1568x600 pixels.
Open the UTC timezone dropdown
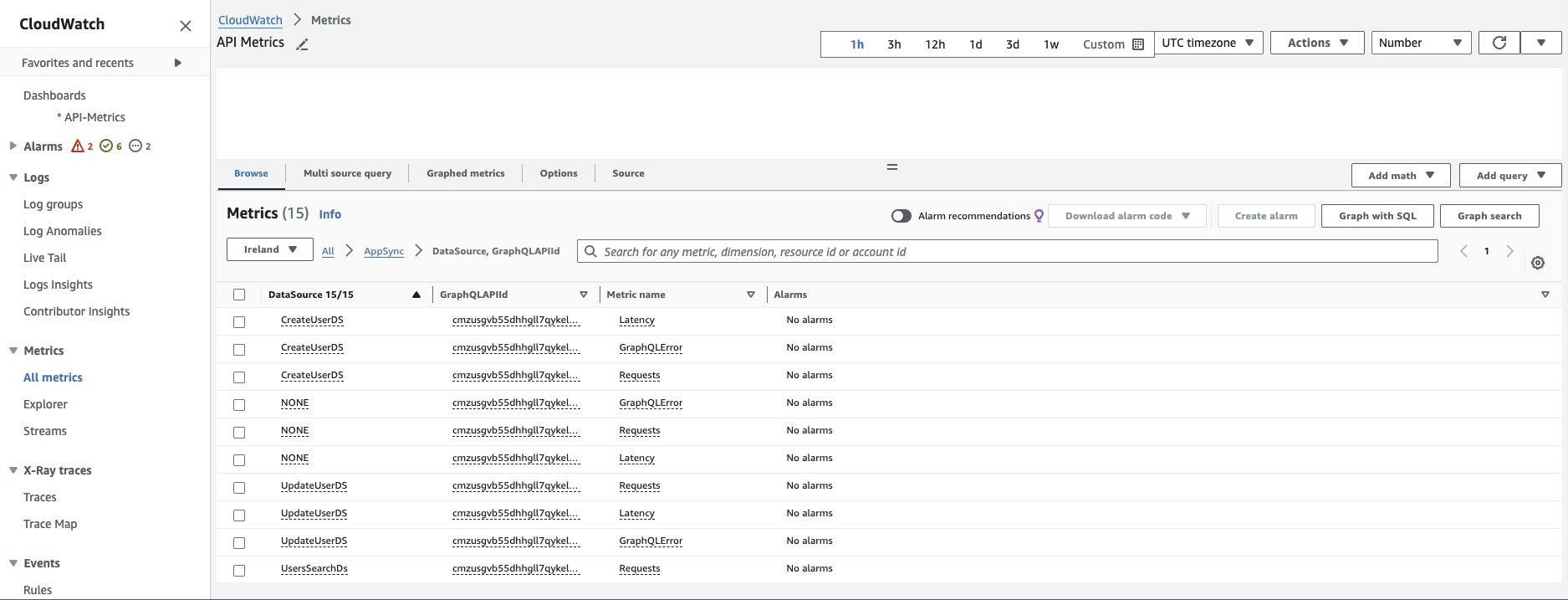pyautogui.click(x=1208, y=43)
